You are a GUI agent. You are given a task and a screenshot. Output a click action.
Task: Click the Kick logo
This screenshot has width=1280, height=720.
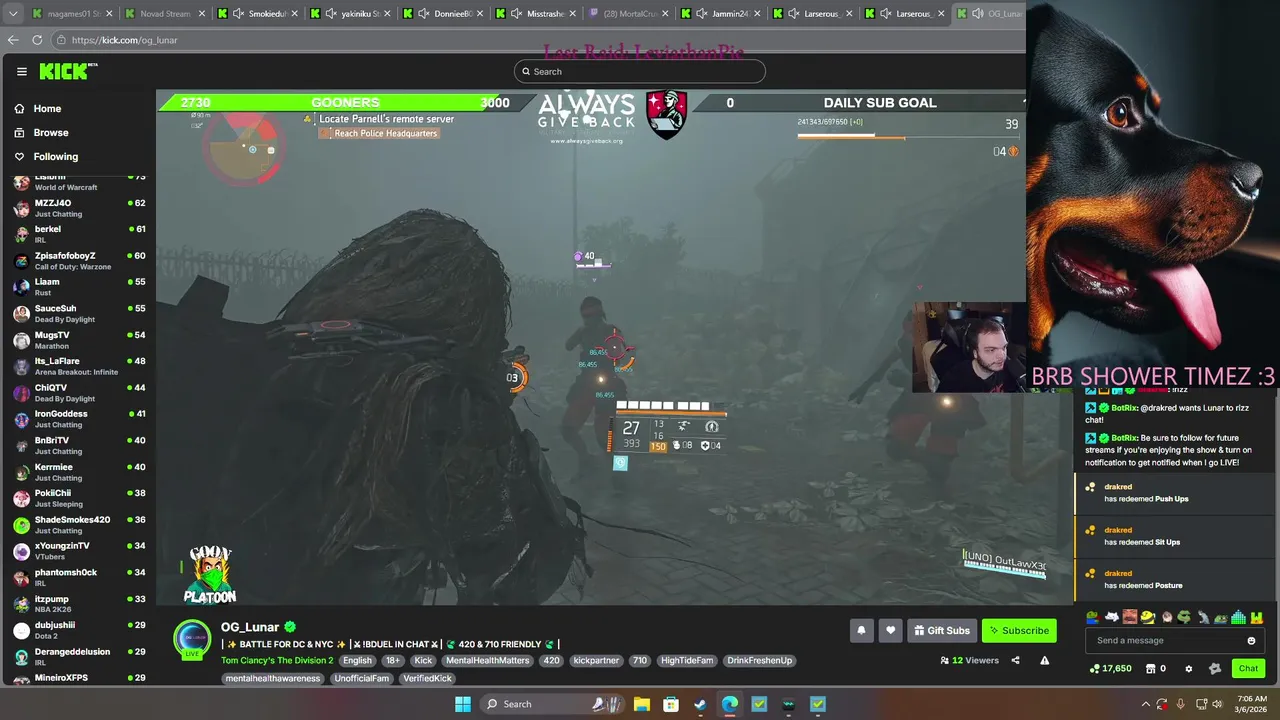click(66, 71)
